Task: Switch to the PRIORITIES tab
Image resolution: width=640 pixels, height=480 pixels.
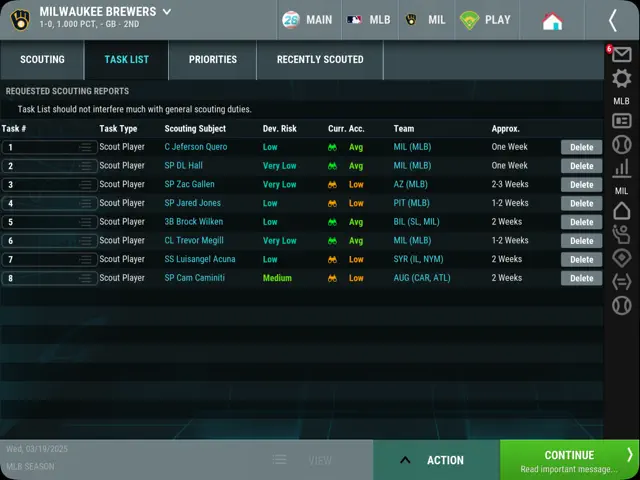Action: [213, 60]
